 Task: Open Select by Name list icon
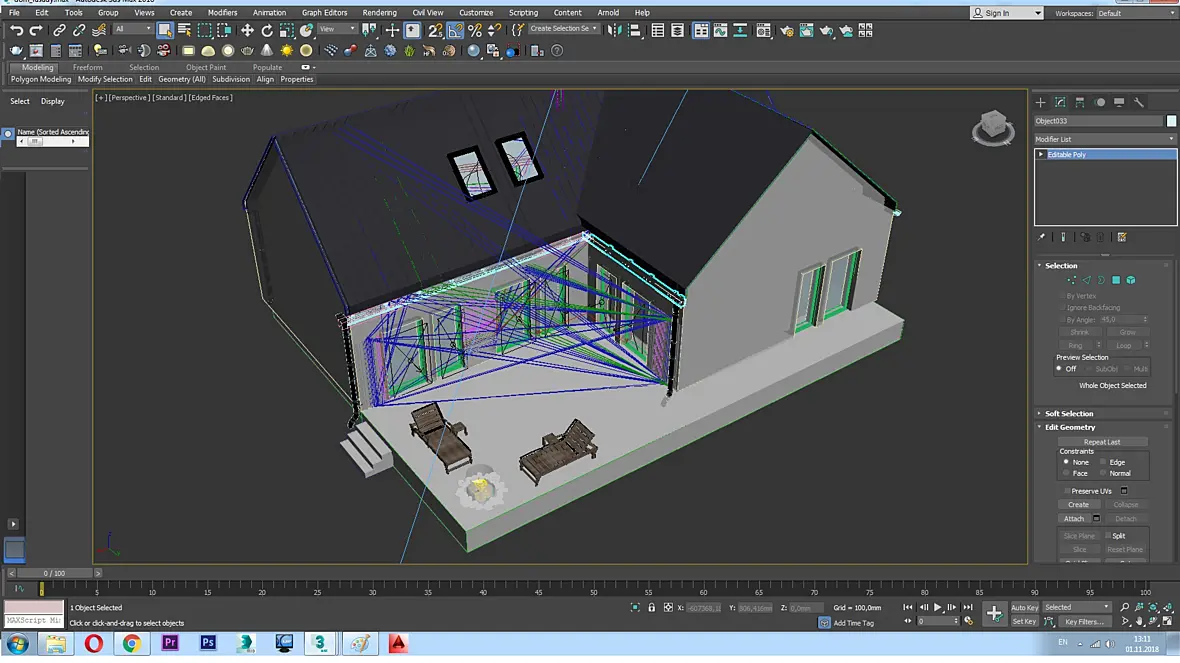pos(184,31)
